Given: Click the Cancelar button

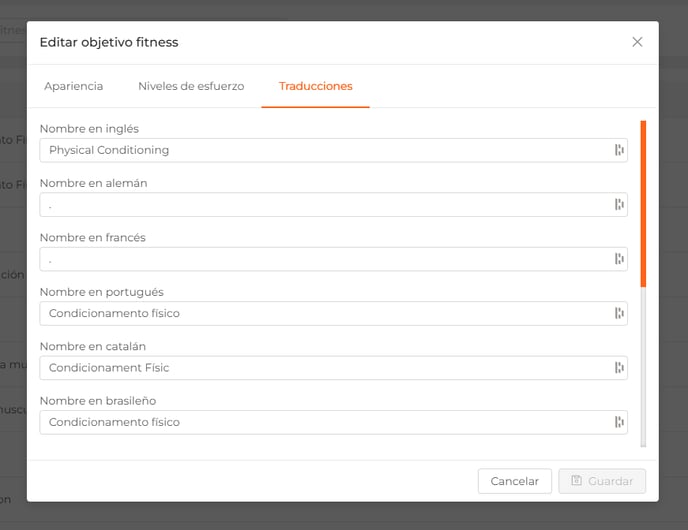Looking at the screenshot, I should point(515,481).
